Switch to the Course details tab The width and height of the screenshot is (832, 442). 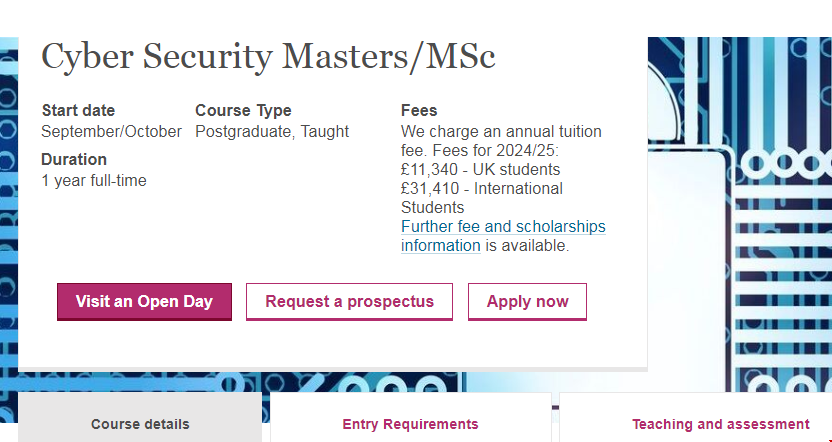(x=140, y=424)
